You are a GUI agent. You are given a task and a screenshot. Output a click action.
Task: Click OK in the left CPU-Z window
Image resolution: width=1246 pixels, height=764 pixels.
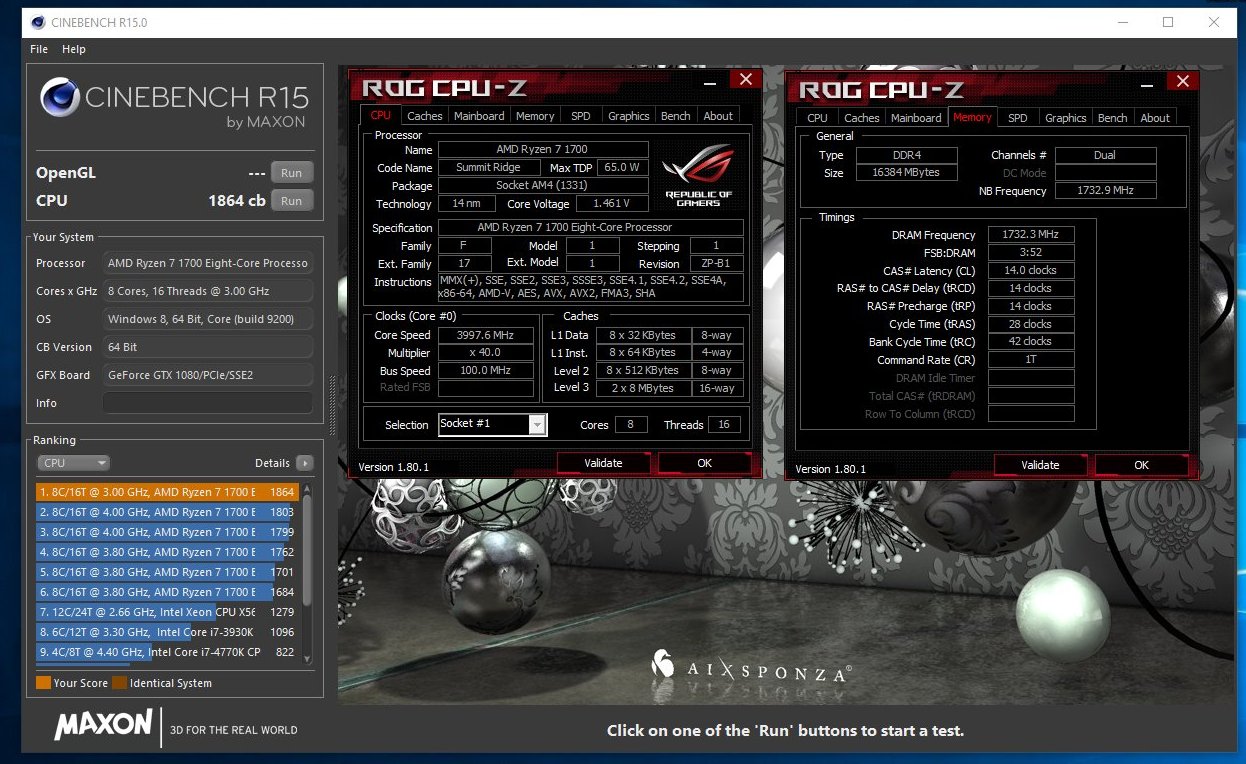point(705,463)
